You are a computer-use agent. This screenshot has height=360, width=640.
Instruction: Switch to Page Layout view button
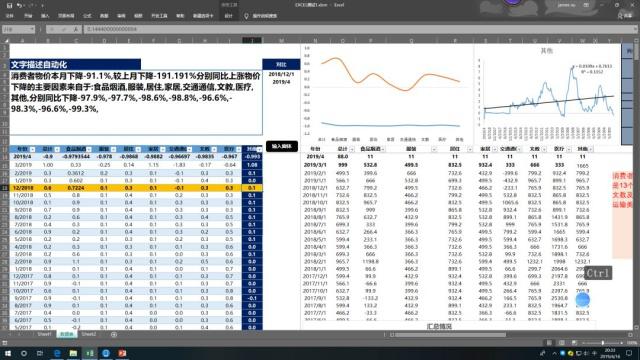click(562, 343)
